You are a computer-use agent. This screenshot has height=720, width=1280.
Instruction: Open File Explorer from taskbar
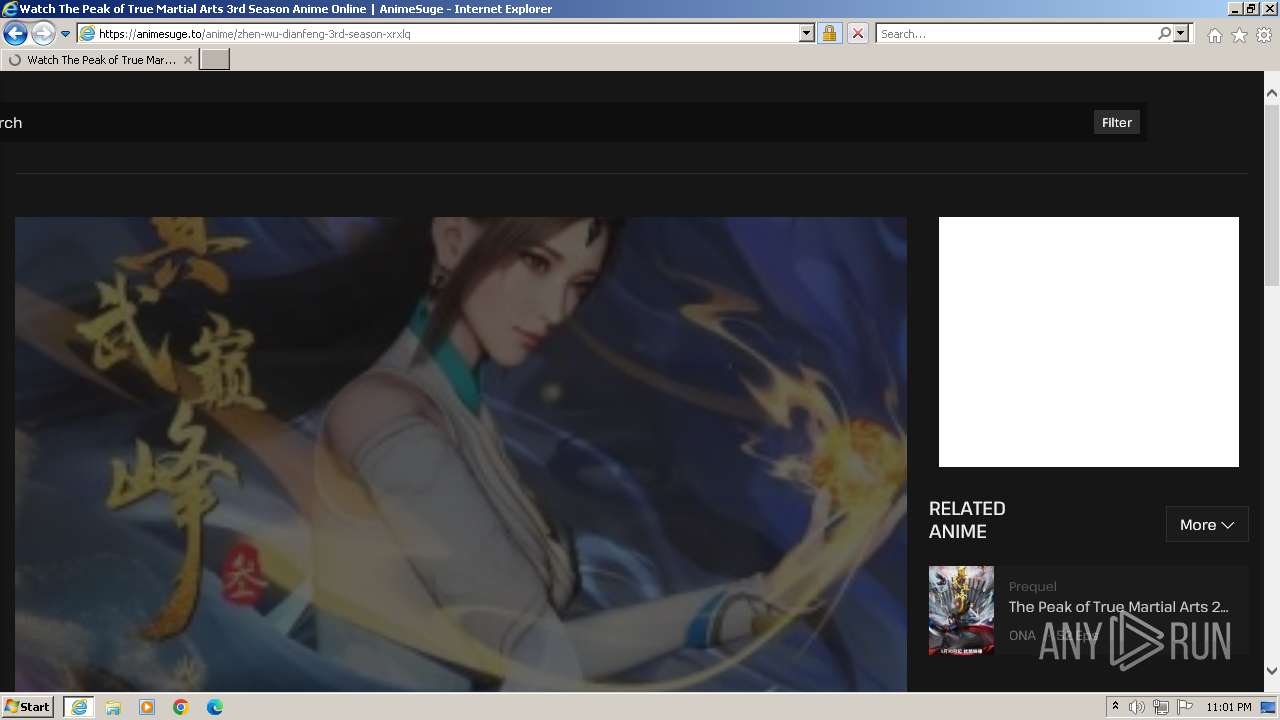coord(113,707)
